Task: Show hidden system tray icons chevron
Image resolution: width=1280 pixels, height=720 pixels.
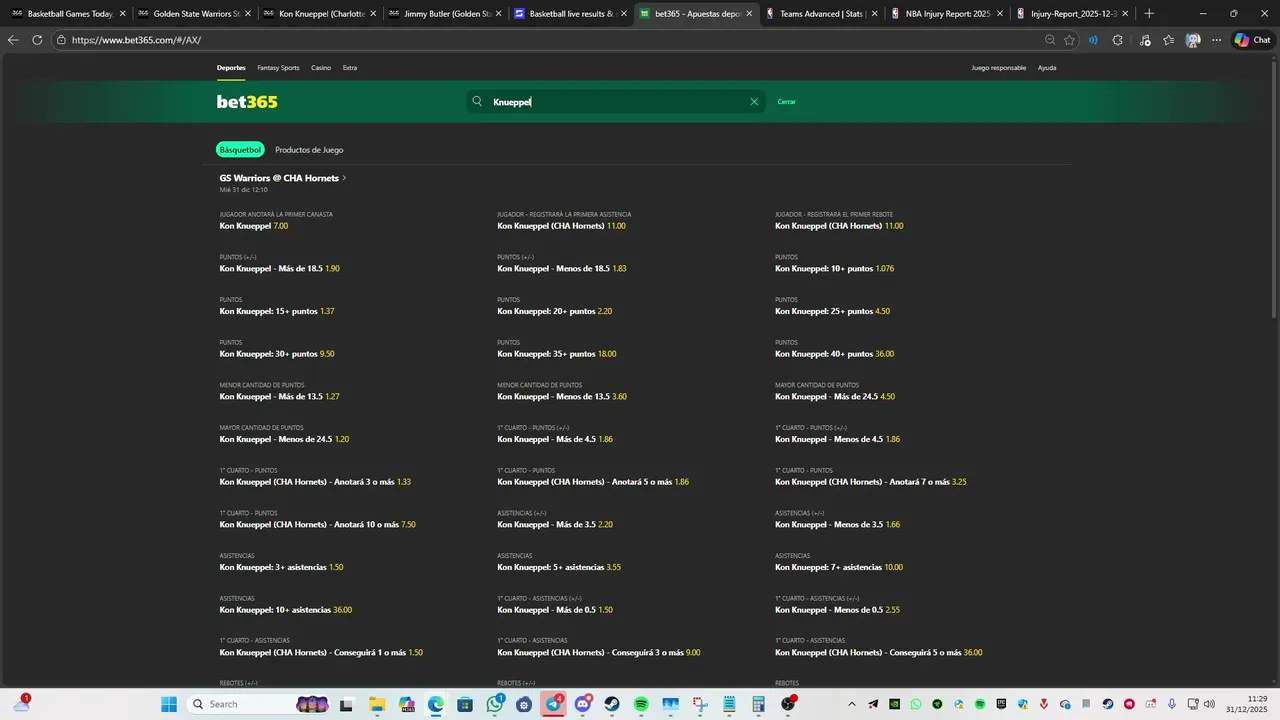Action: click(852, 704)
